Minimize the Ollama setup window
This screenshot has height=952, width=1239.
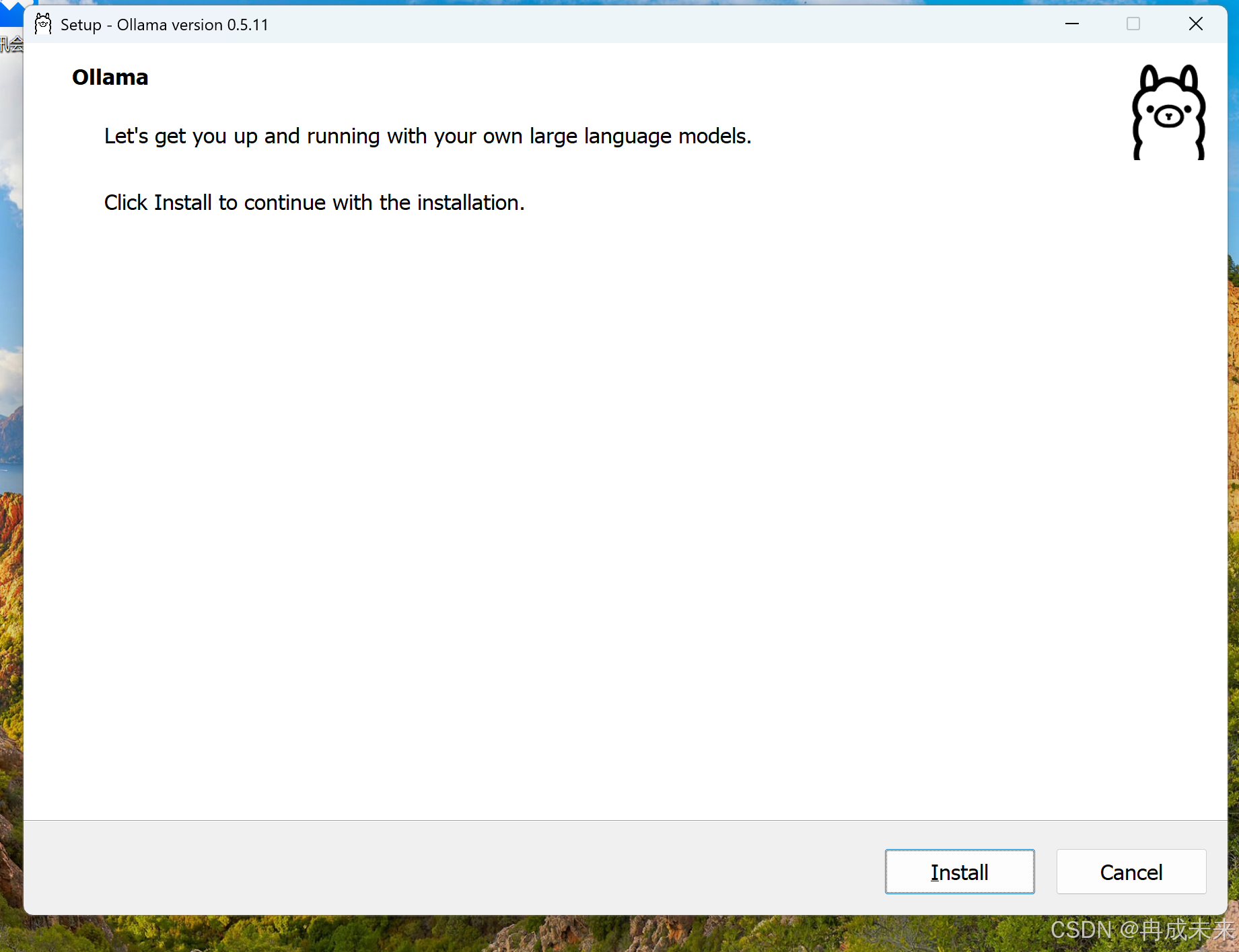(1072, 24)
